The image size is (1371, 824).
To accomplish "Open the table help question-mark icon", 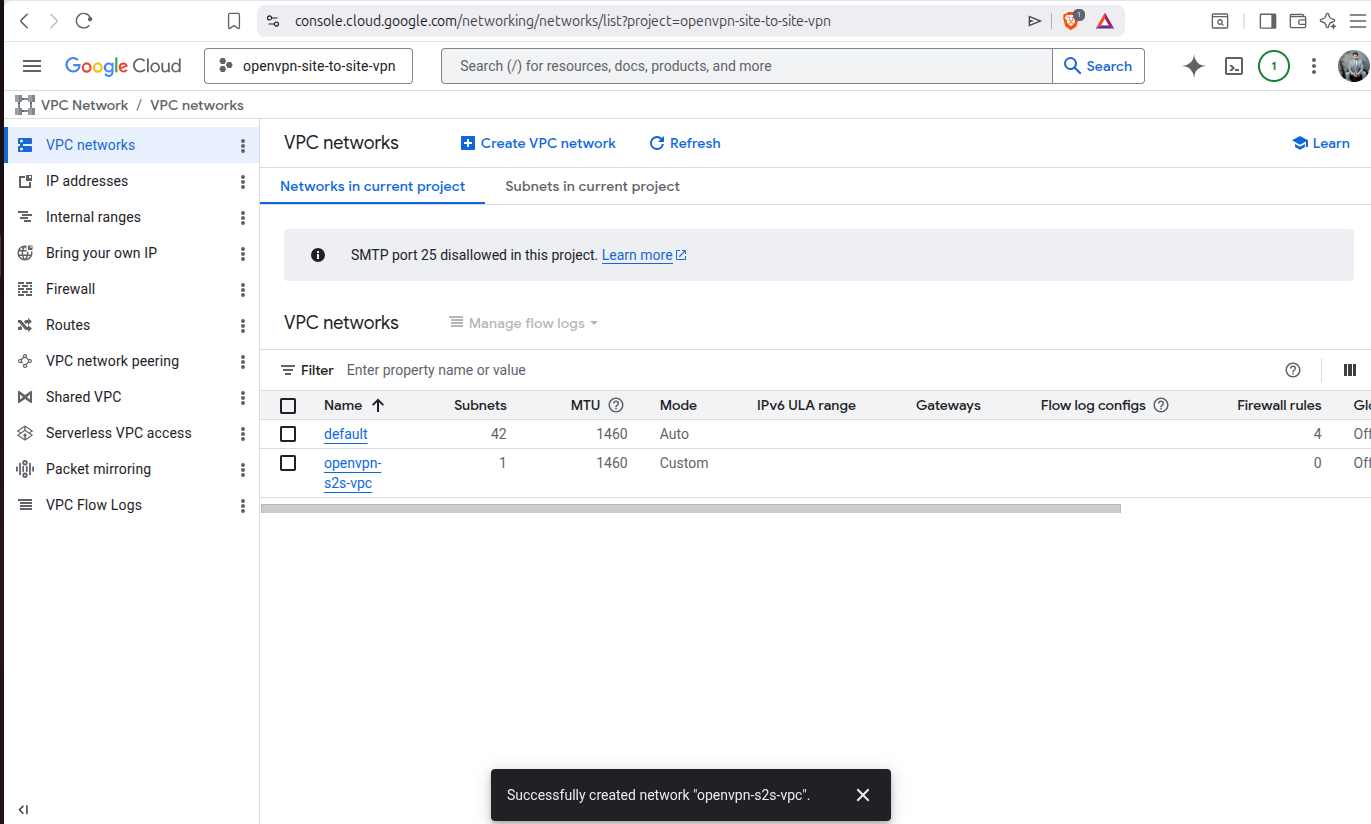I will point(1293,370).
